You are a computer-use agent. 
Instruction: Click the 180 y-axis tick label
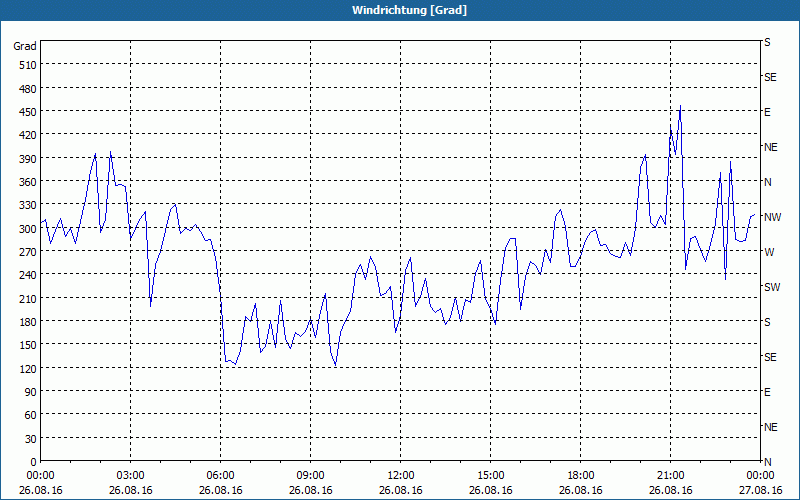pos(28,322)
